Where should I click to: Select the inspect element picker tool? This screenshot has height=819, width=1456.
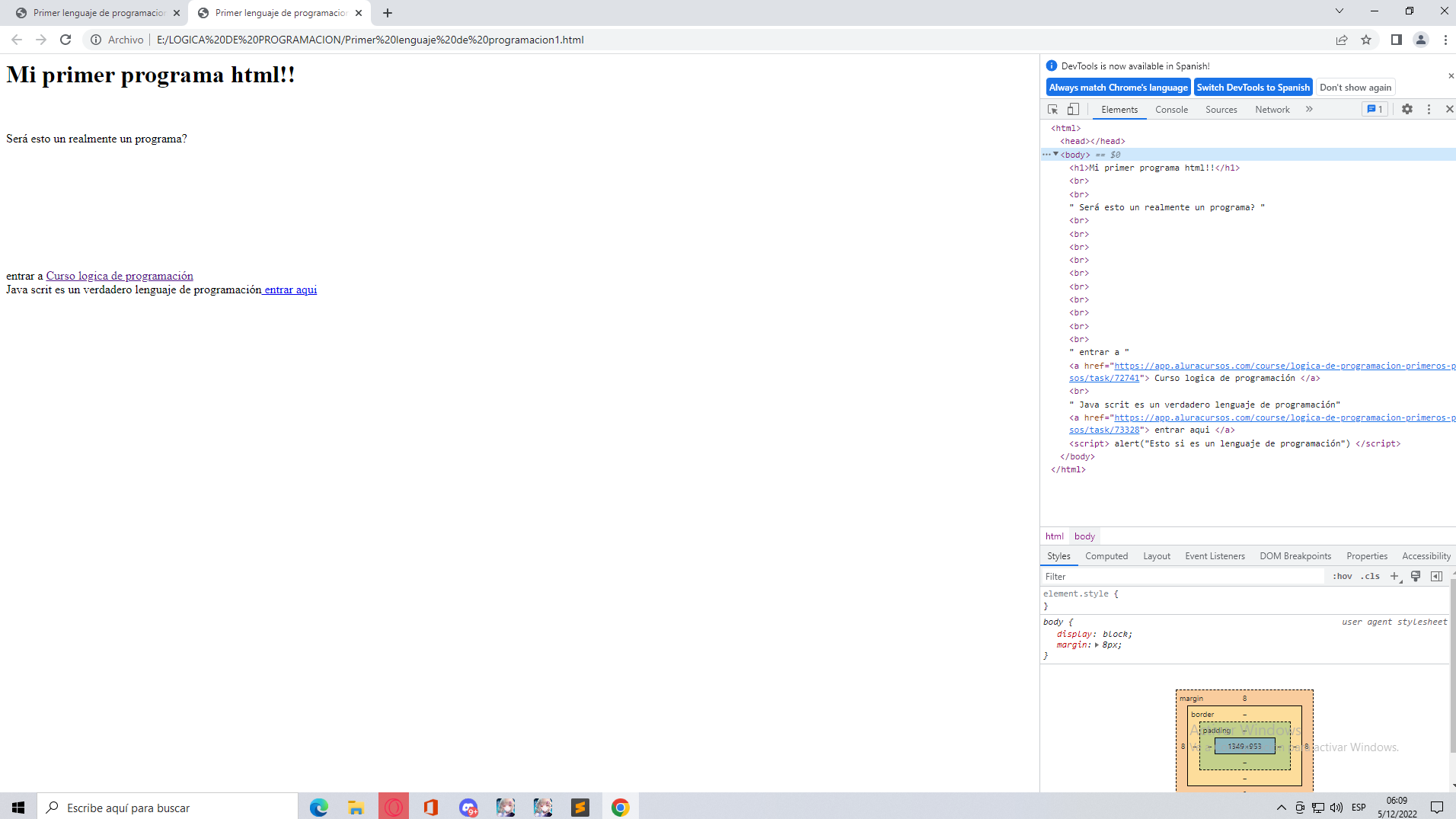(x=1053, y=110)
